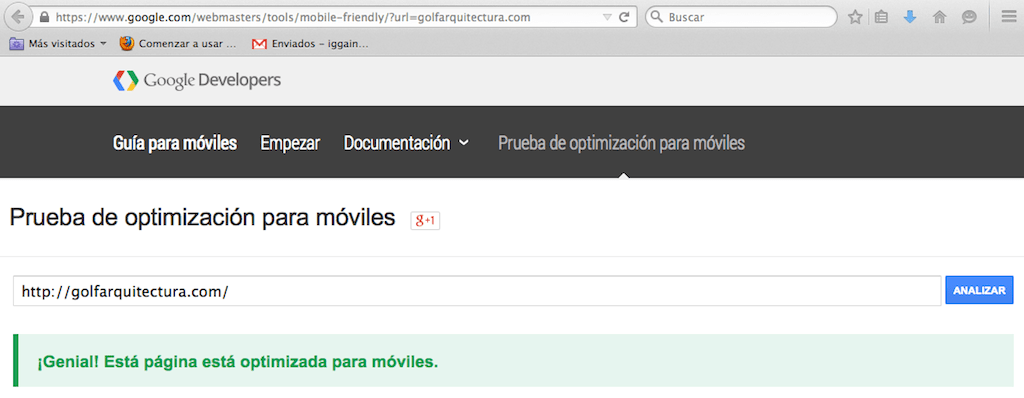Open the Firefox hamburger menu
1024x398 pixels.
coord(1008,18)
